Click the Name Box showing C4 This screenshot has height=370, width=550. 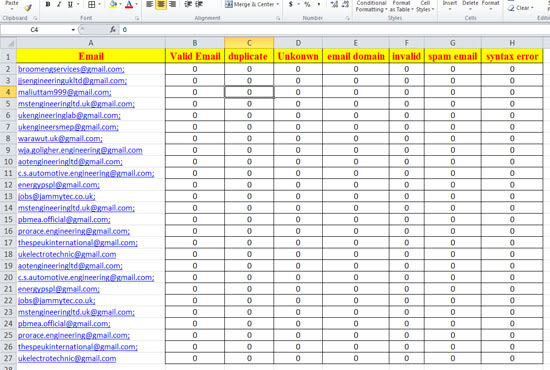pyautogui.click(x=35, y=30)
